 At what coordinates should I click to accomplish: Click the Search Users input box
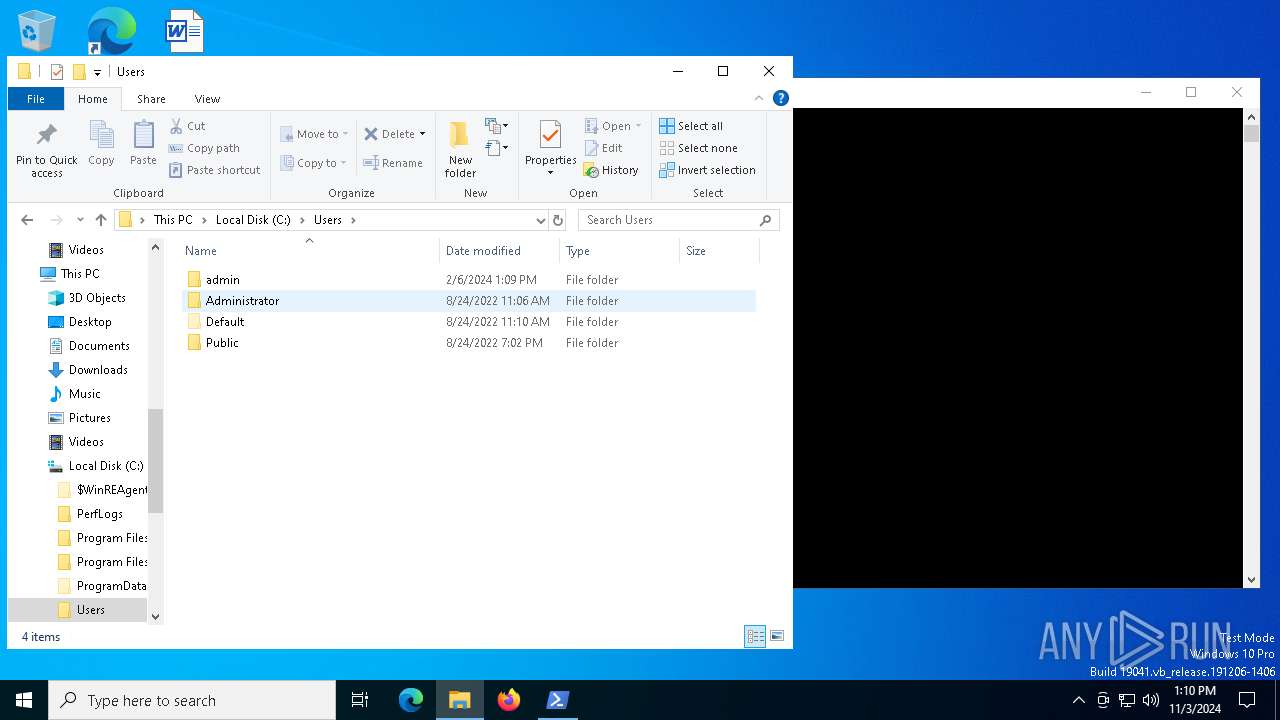tap(678, 220)
